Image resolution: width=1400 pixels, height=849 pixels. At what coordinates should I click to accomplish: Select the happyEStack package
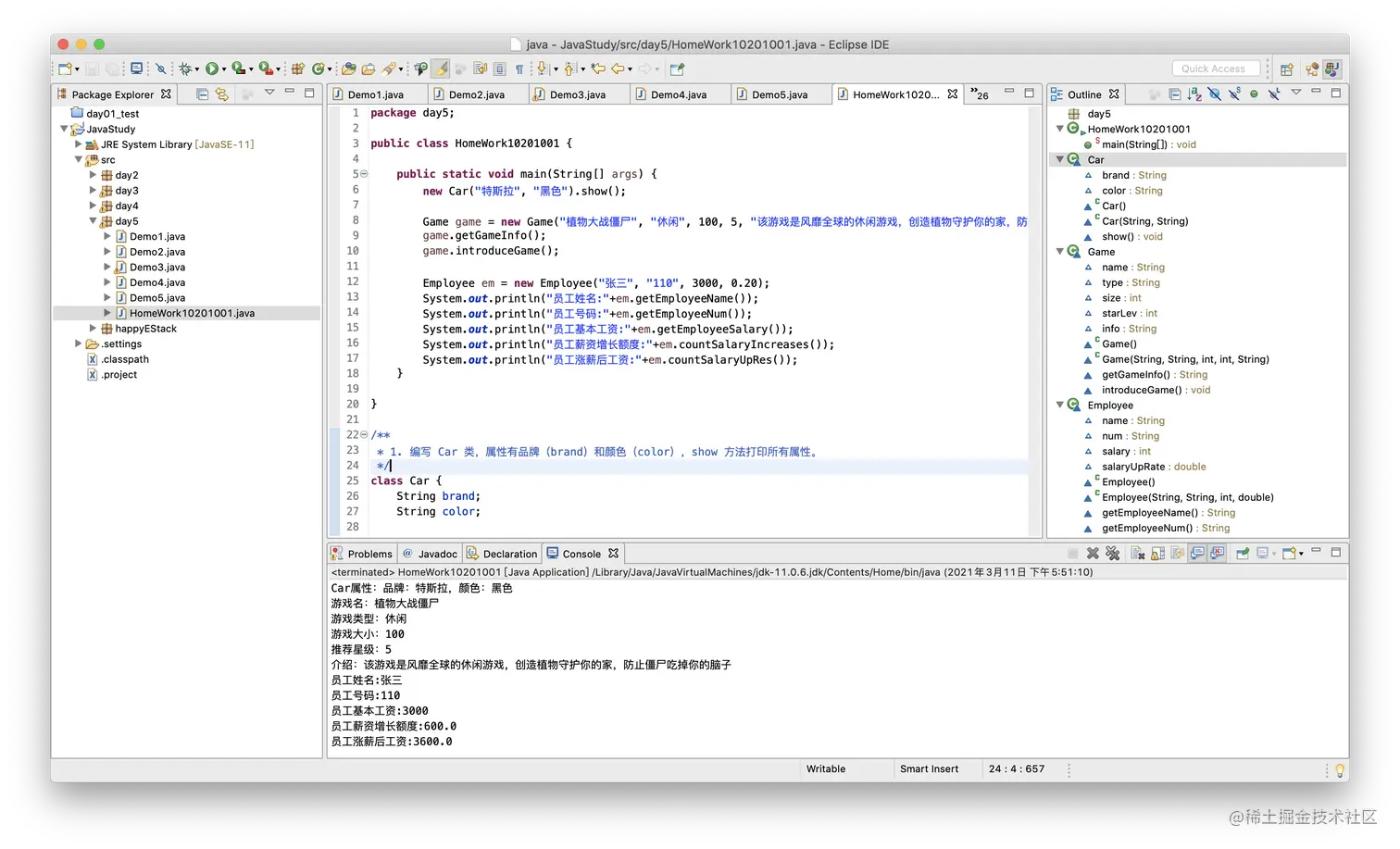click(x=145, y=329)
